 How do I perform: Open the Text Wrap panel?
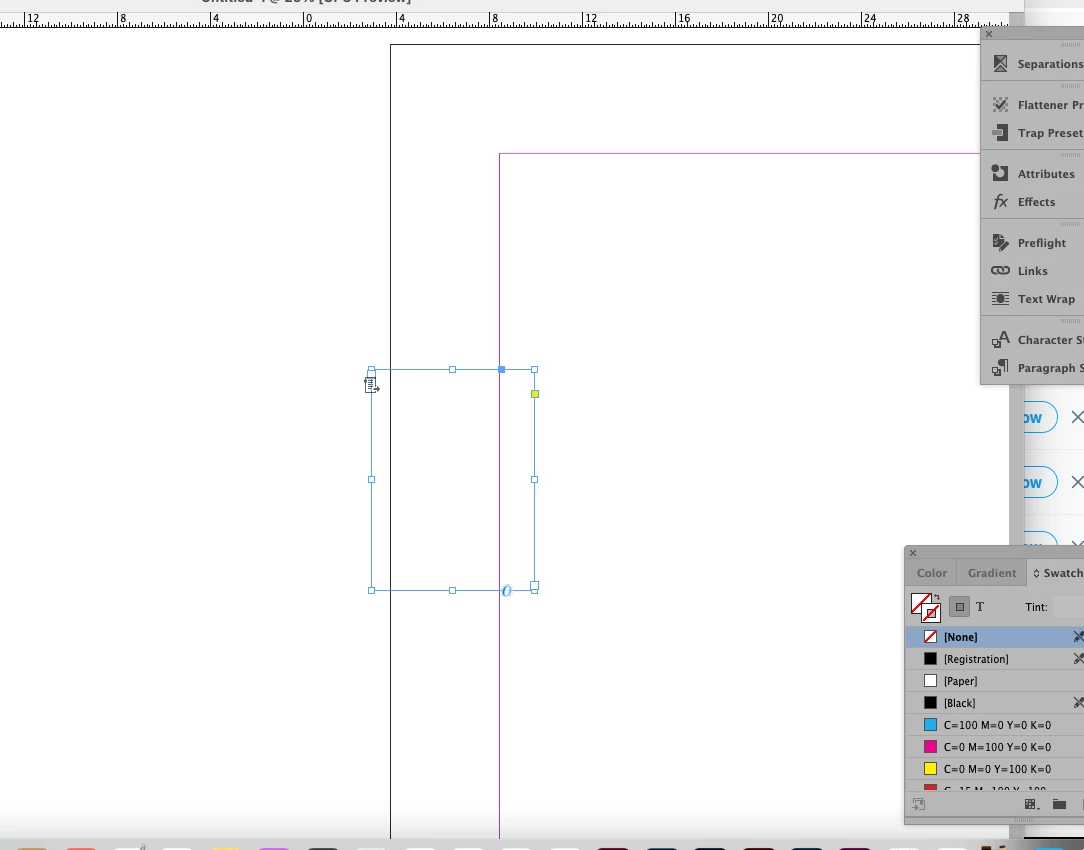point(1033,299)
